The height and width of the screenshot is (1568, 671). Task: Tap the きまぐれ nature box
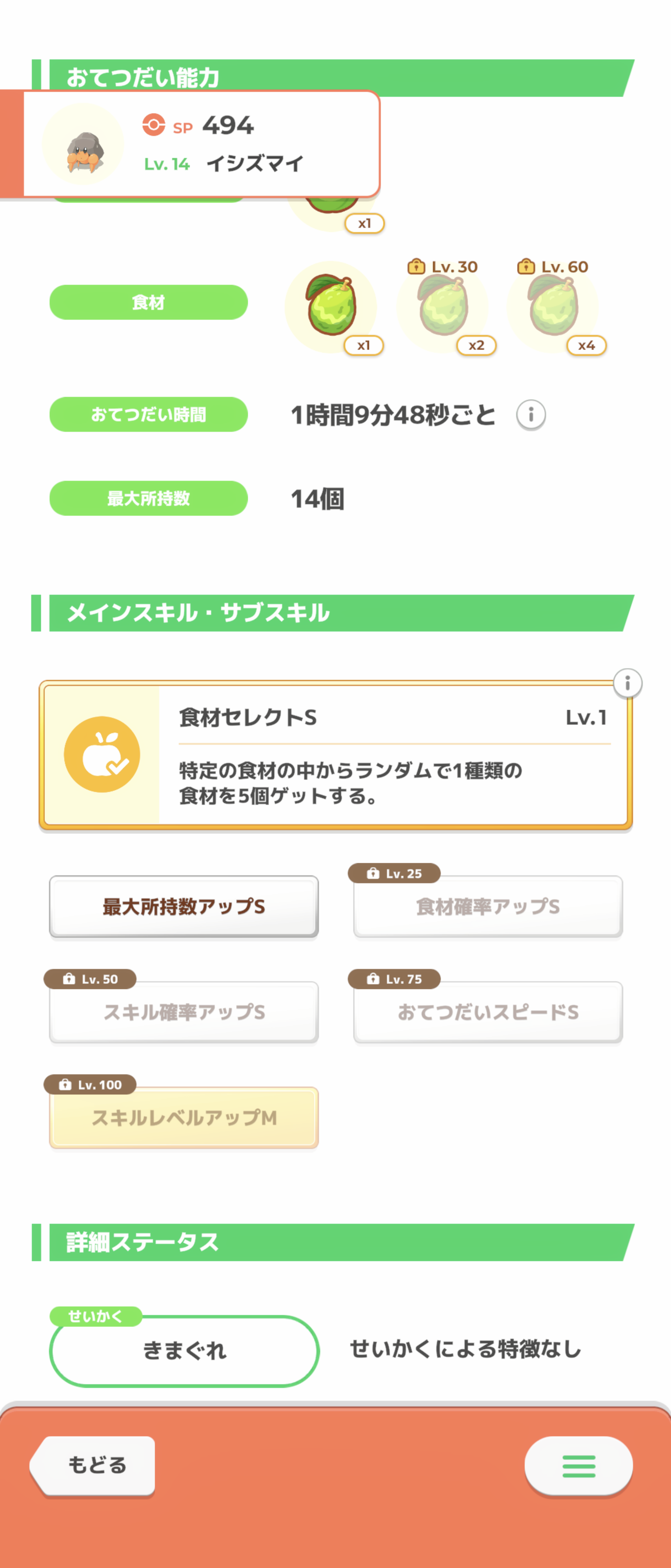pos(184,1351)
